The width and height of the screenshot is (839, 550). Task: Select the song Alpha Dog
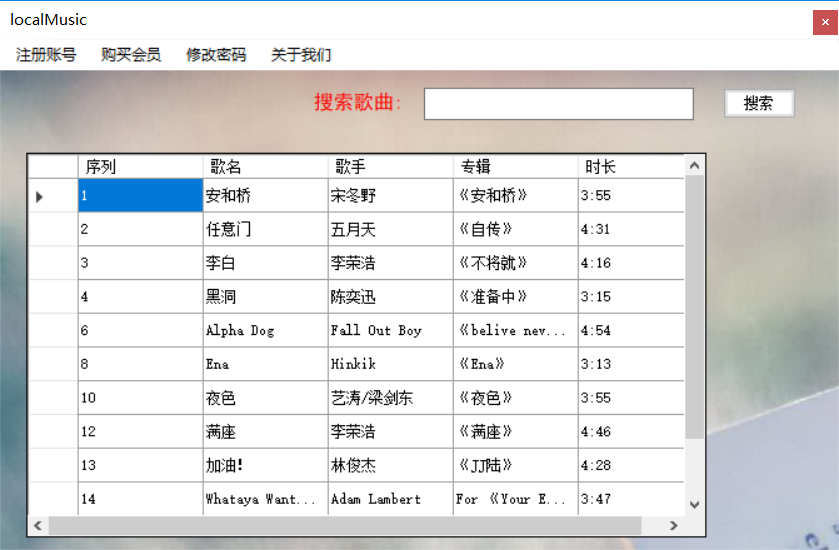click(x=266, y=331)
